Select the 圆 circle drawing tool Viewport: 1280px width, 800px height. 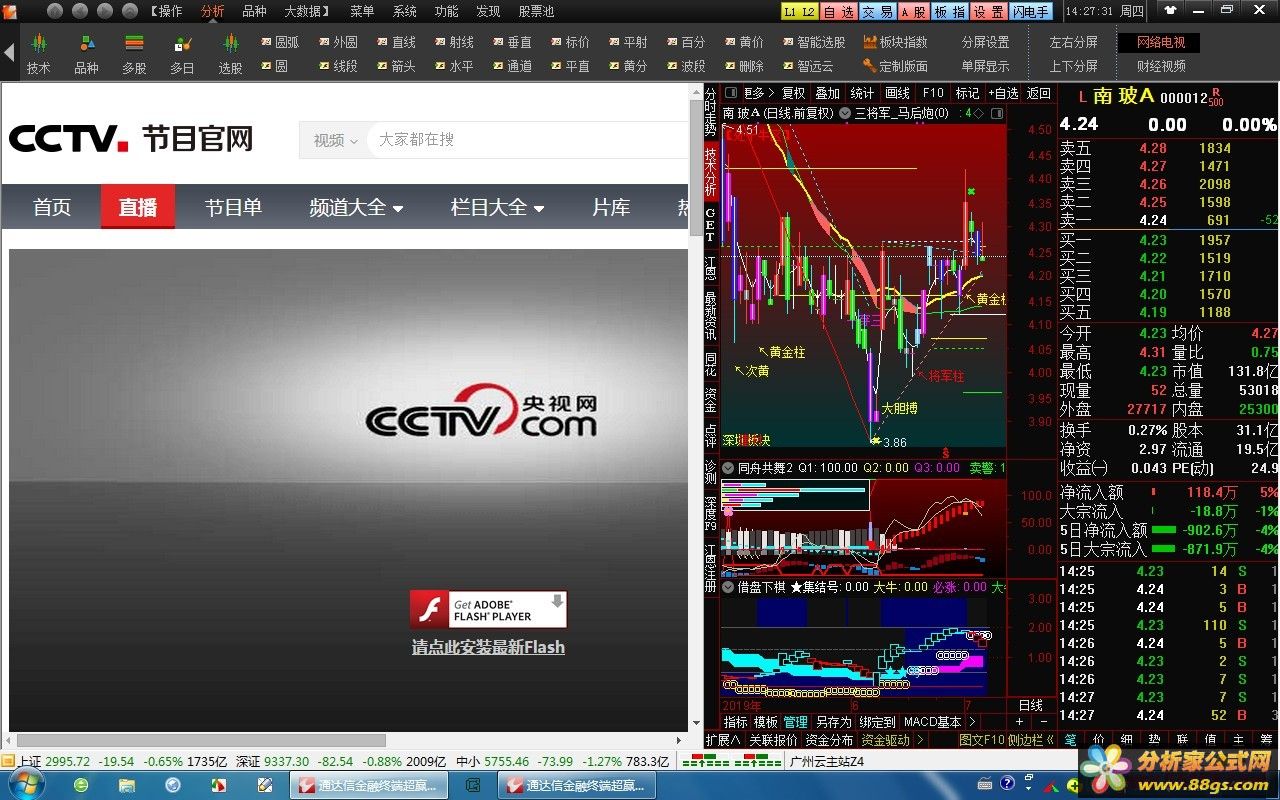[x=275, y=66]
